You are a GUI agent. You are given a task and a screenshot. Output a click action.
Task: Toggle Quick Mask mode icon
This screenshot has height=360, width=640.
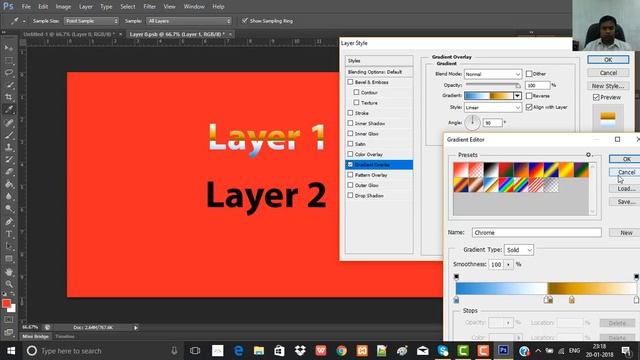click(x=9, y=320)
